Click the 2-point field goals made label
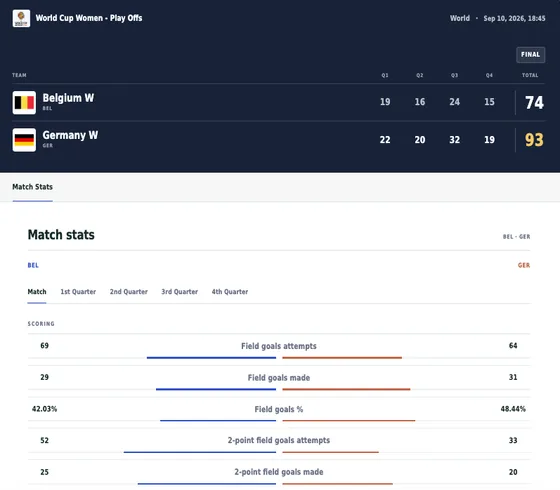 [x=279, y=472]
